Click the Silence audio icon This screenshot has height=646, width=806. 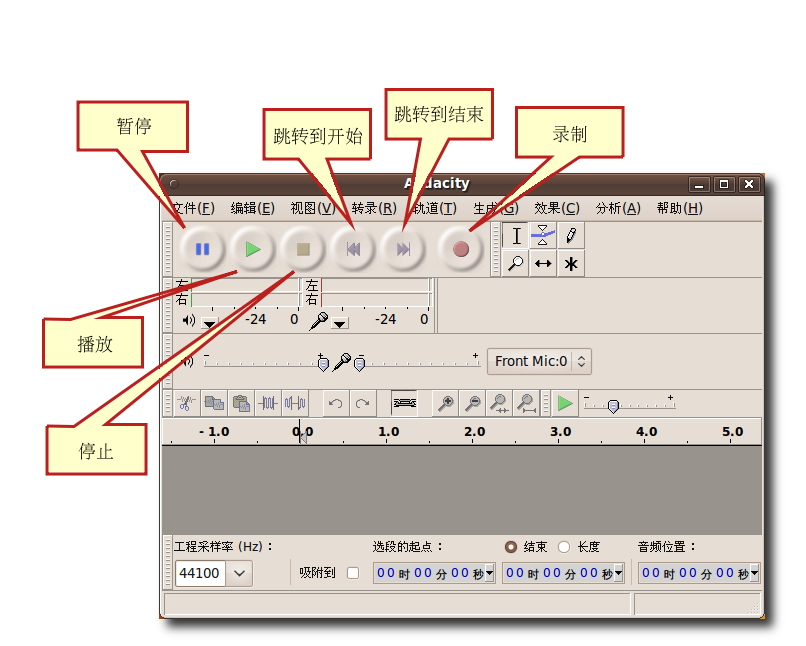point(295,403)
